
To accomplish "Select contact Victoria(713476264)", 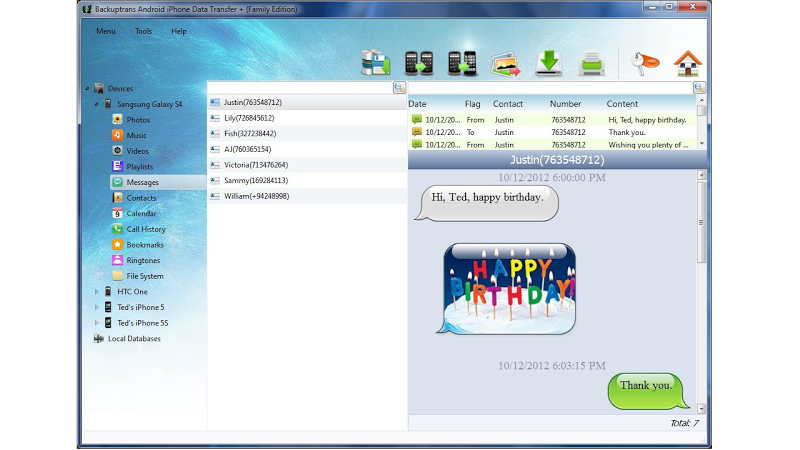I will pyautogui.click(x=307, y=165).
